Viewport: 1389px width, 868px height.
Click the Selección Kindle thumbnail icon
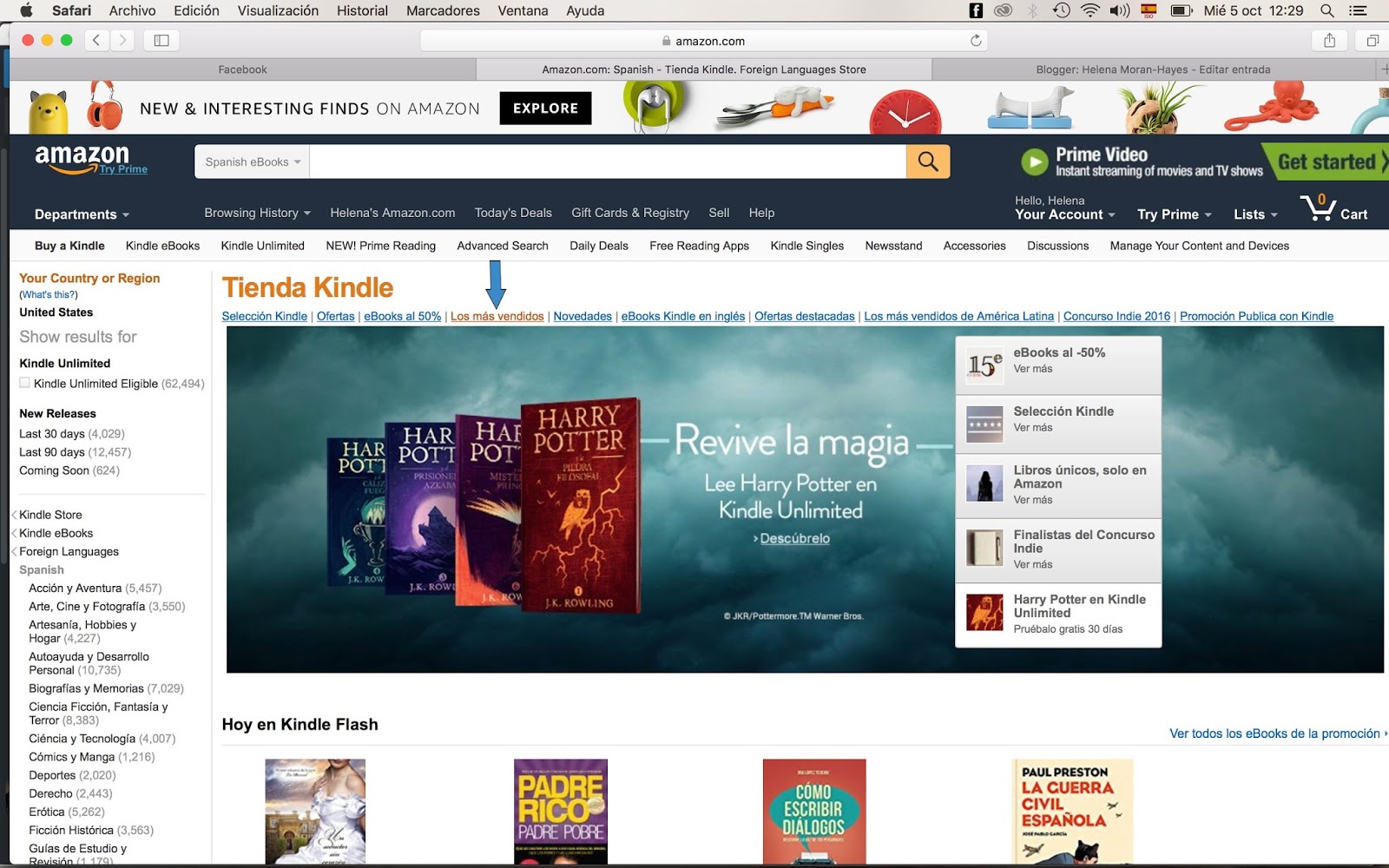click(984, 424)
